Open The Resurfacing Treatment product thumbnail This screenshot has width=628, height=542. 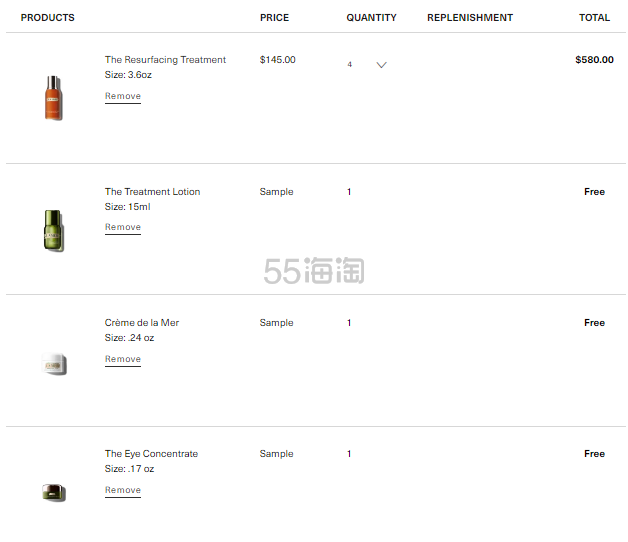click(x=53, y=98)
